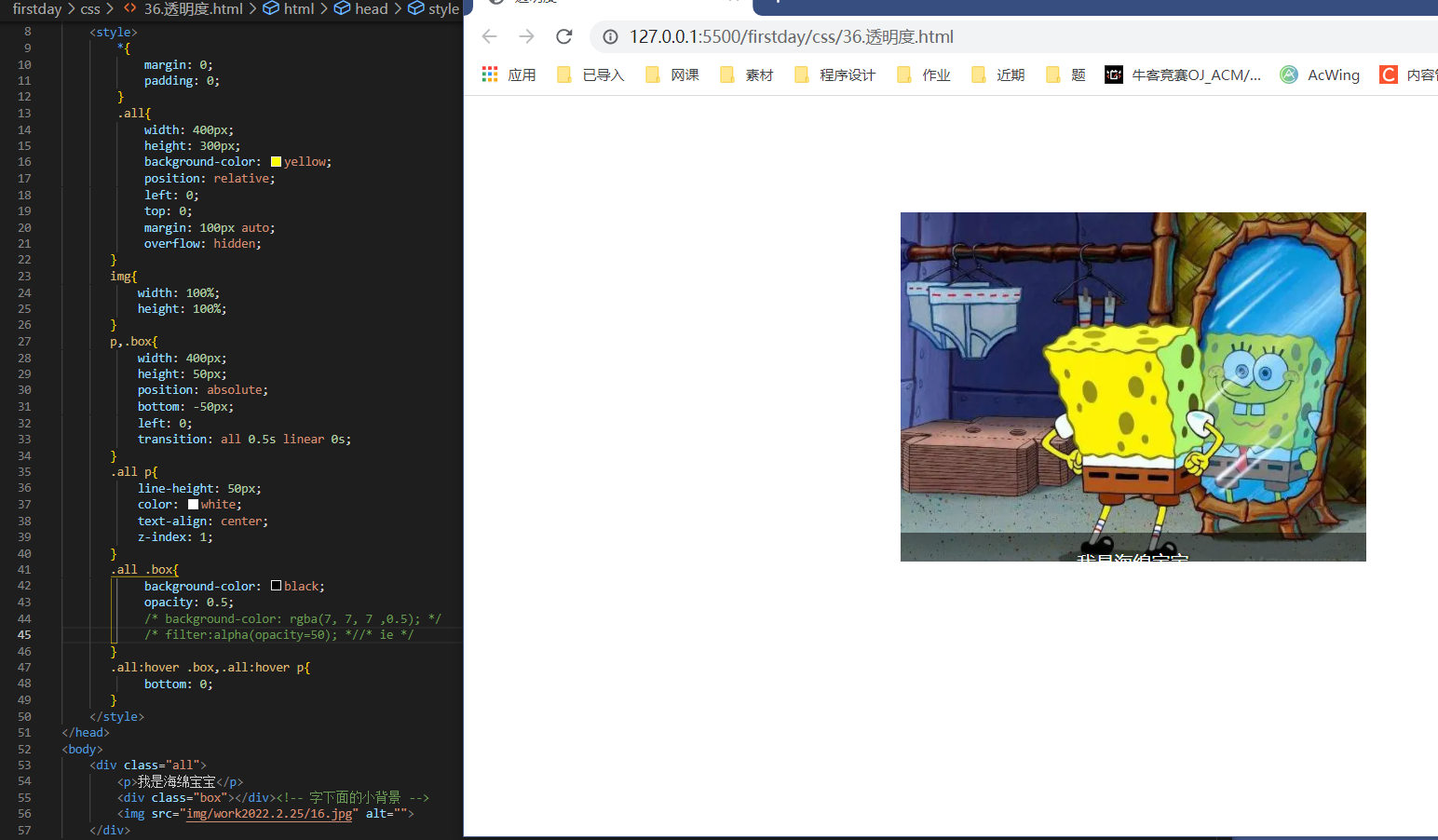Screen dimensions: 1438x840
Task: Open the 应用 apps grid bookmark
Action: click(509, 75)
